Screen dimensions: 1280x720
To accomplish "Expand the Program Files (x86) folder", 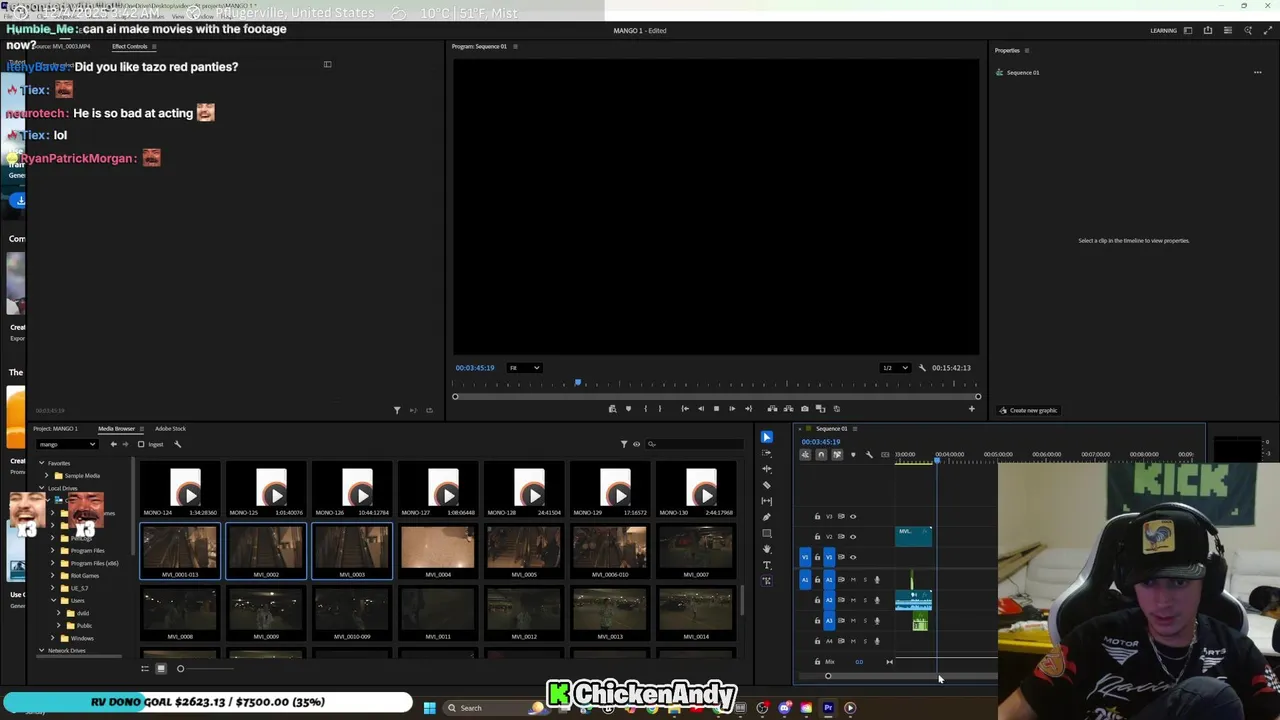I will click(53, 563).
